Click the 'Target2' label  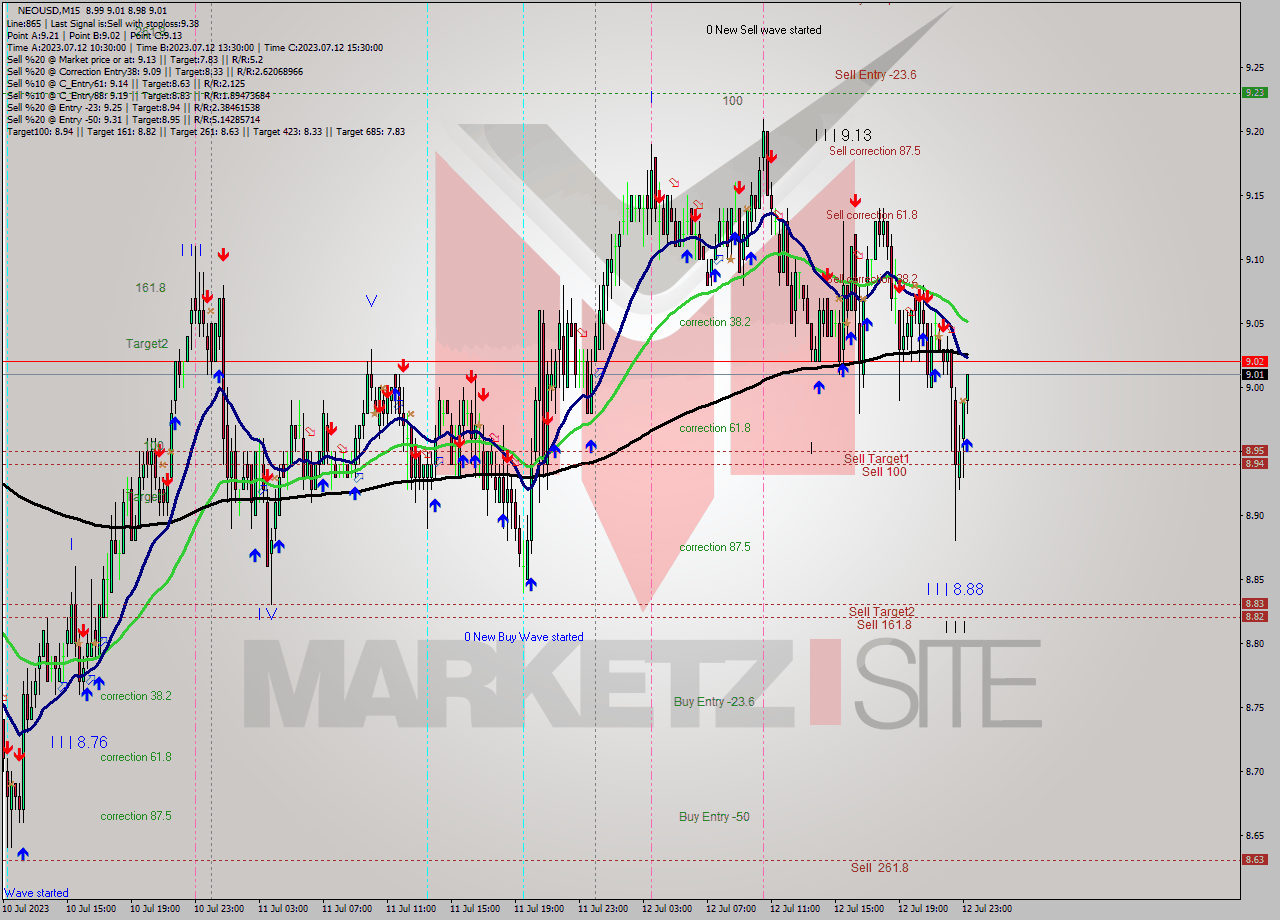(147, 344)
